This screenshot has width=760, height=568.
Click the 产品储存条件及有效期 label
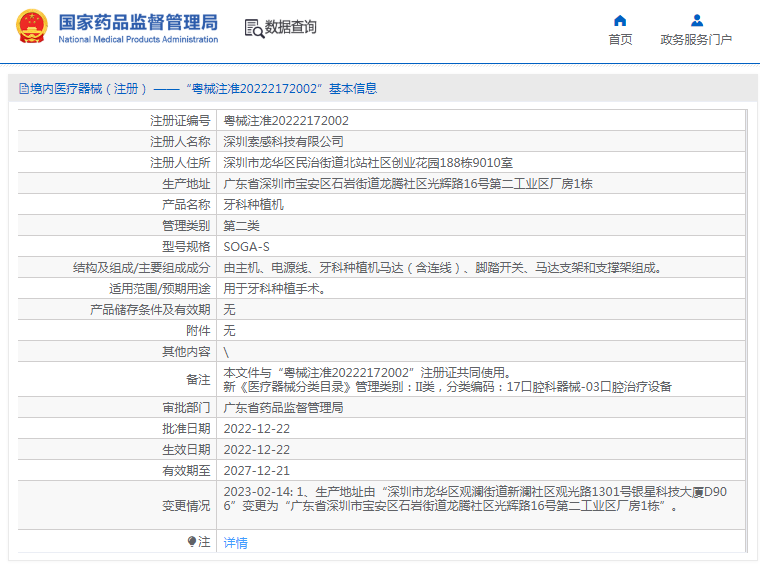[150, 310]
